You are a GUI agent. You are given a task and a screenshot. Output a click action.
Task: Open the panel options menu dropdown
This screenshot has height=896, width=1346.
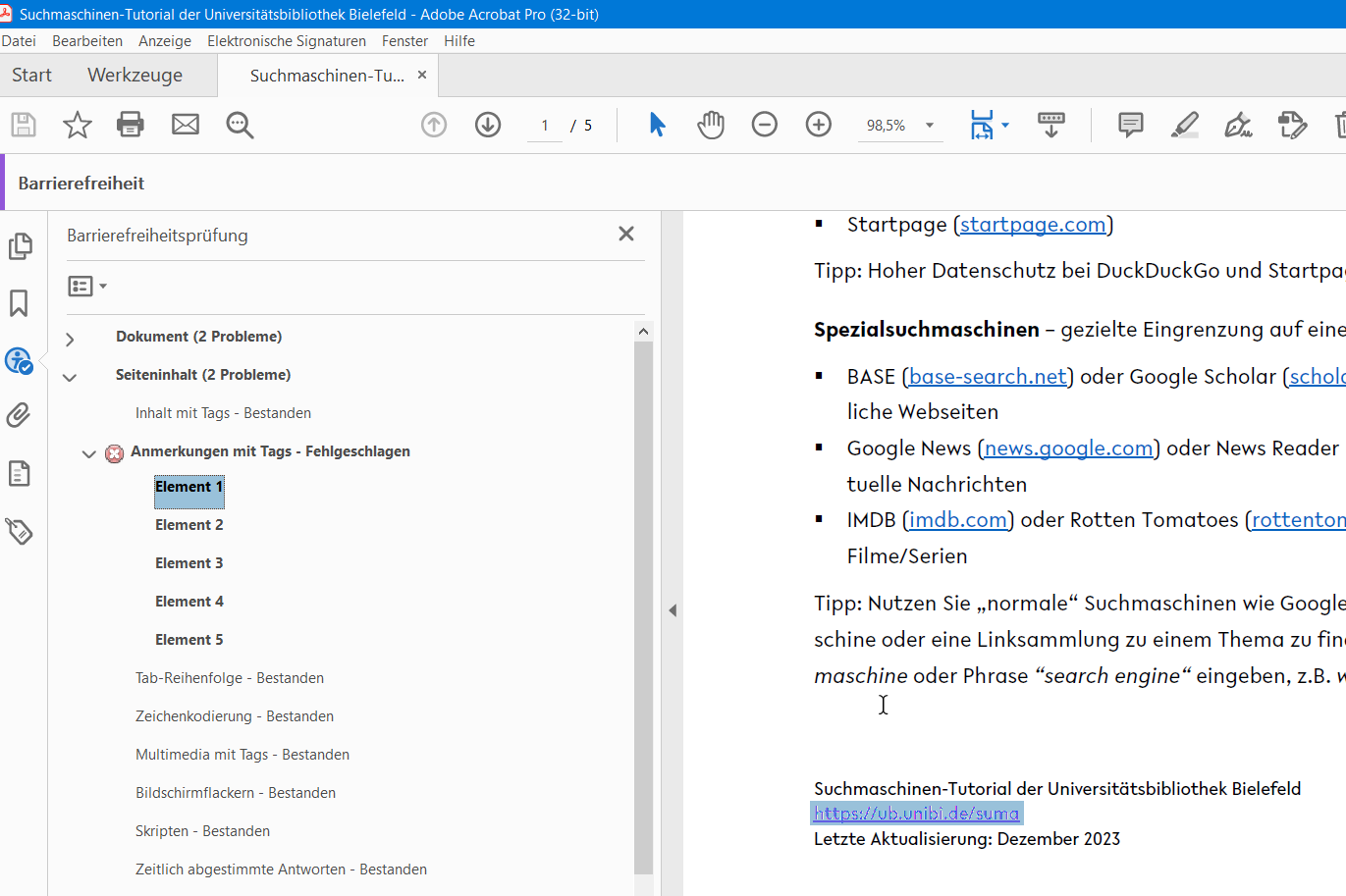[87, 286]
